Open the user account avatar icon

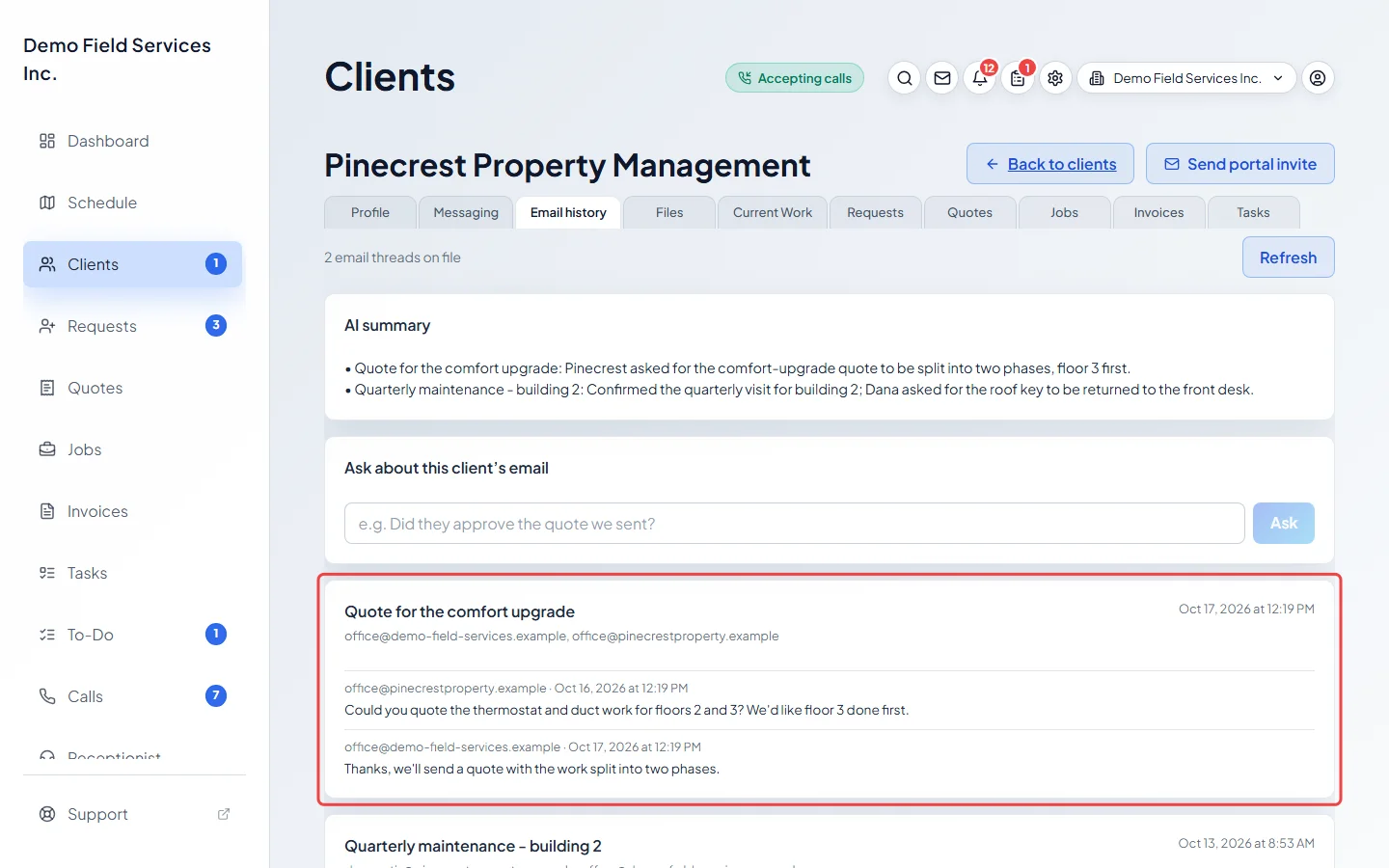click(x=1318, y=78)
